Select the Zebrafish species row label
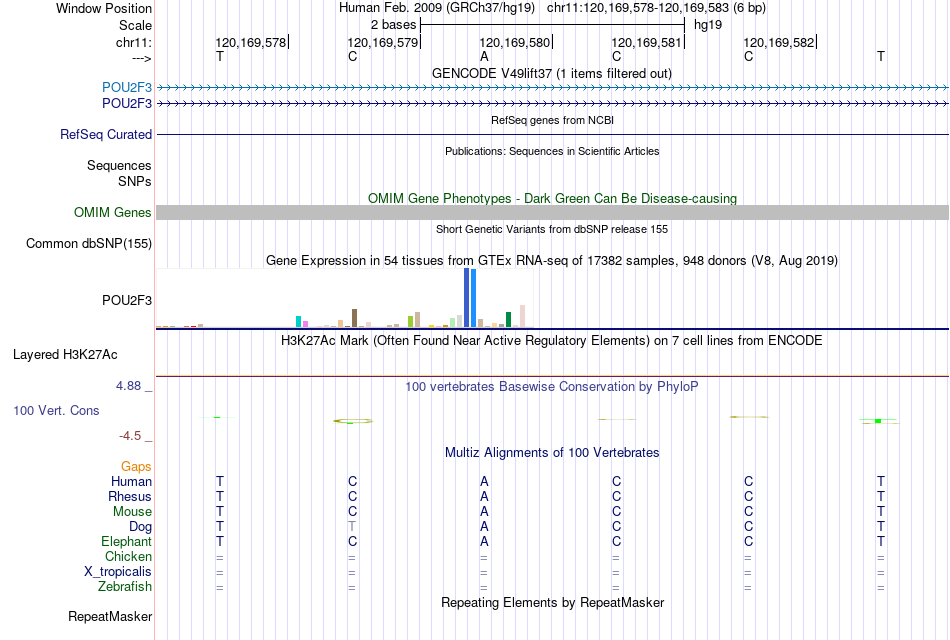Screen dimensions: 950x640 tap(124, 587)
